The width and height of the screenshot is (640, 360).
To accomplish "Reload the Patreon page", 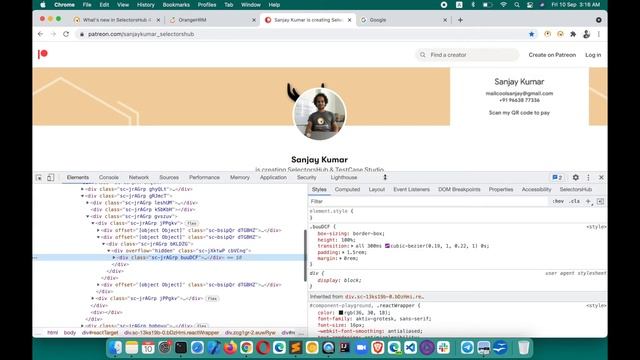I will tap(66, 34).
